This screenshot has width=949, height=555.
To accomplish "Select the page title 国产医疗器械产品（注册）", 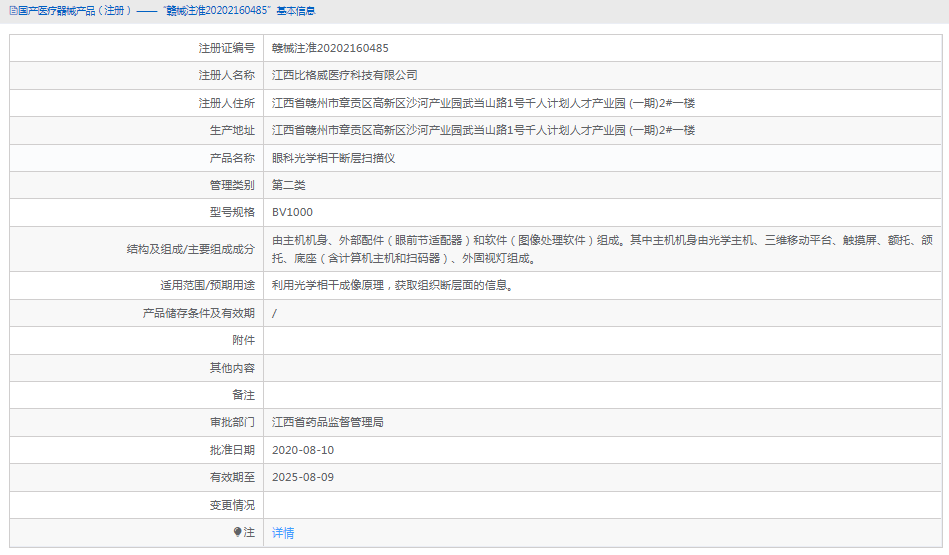I will click(x=74, y=11).
